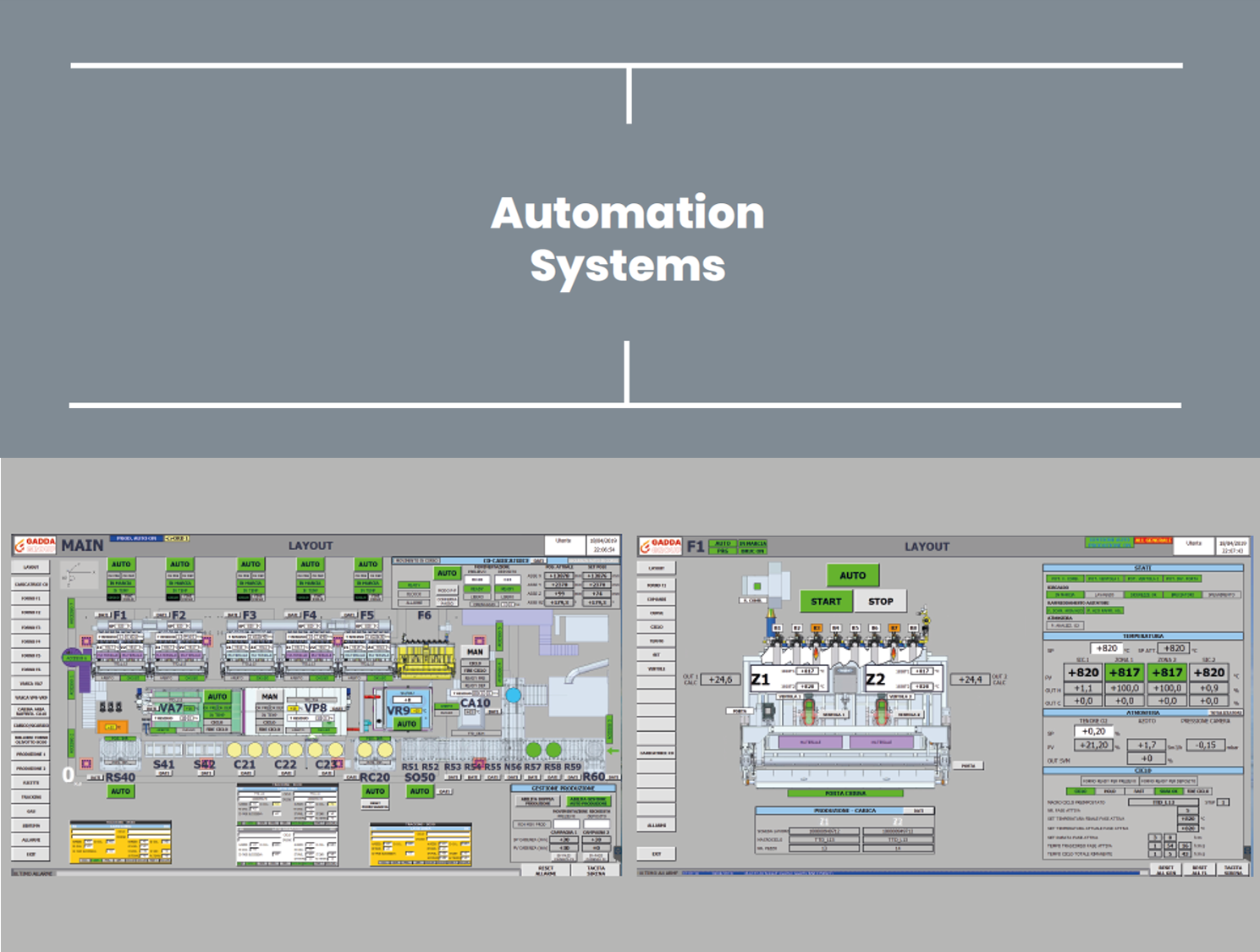Click the Serranda 2 damper graphic
Image resolution: width=1260 pixels, height=952 pixels.
pos(882,711)
